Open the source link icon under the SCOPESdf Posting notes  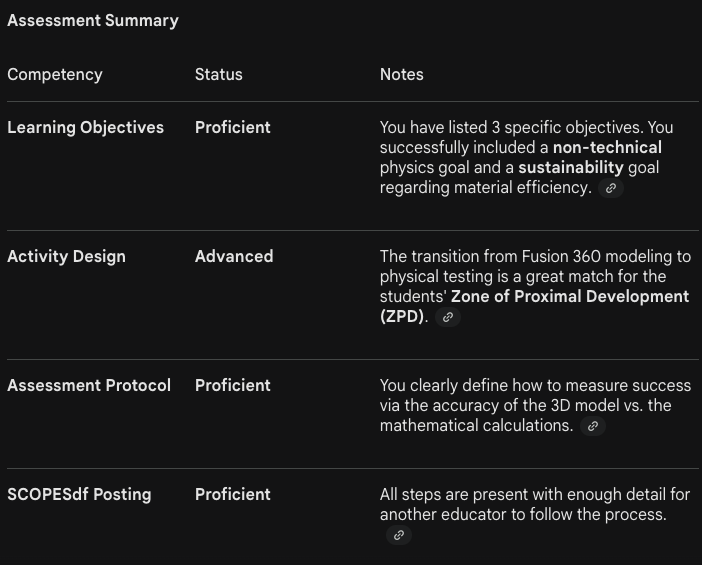[x=398, y=535]
